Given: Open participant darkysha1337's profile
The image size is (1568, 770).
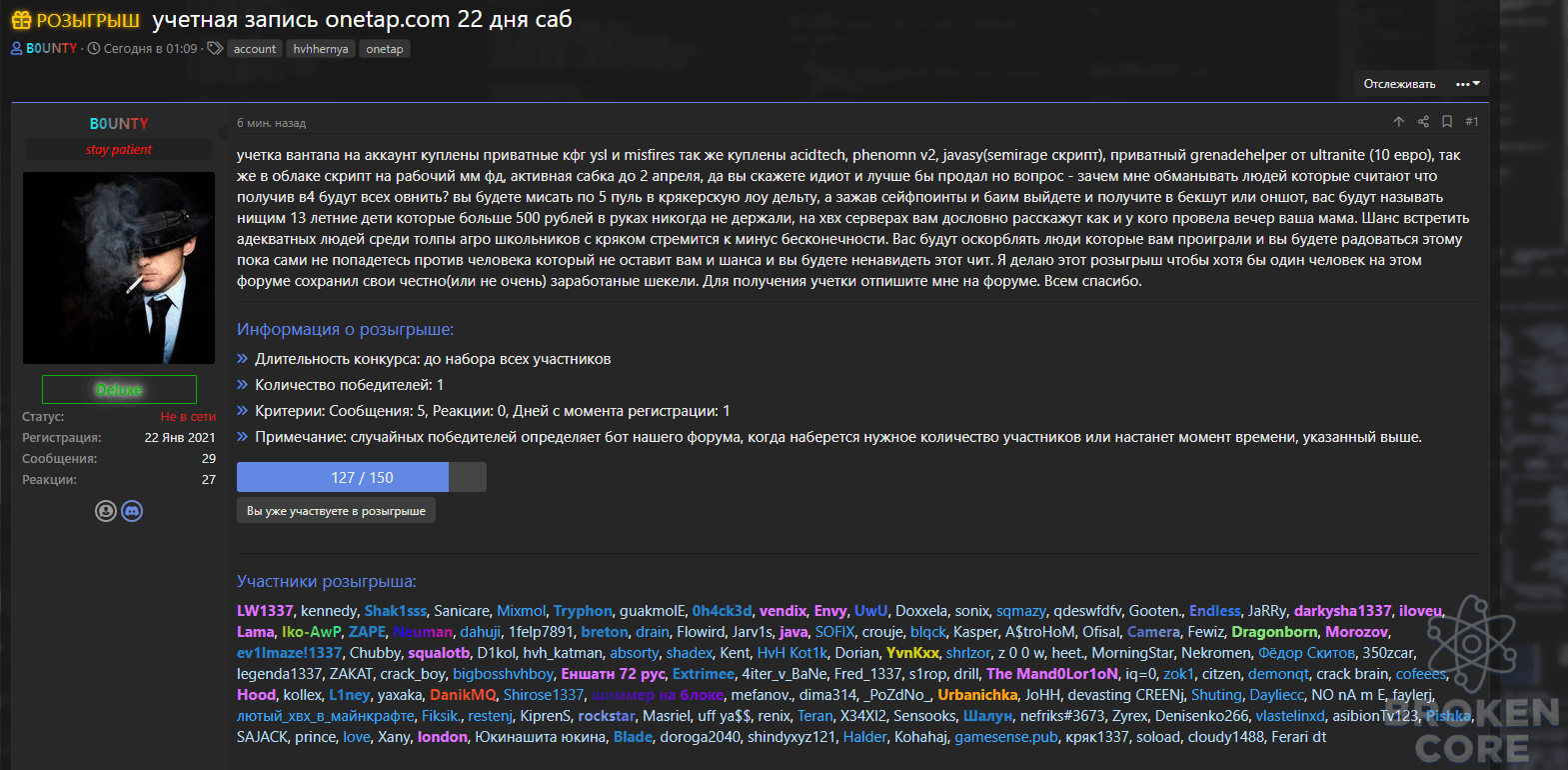Looking at the screenshot, I should (1342, 611).
